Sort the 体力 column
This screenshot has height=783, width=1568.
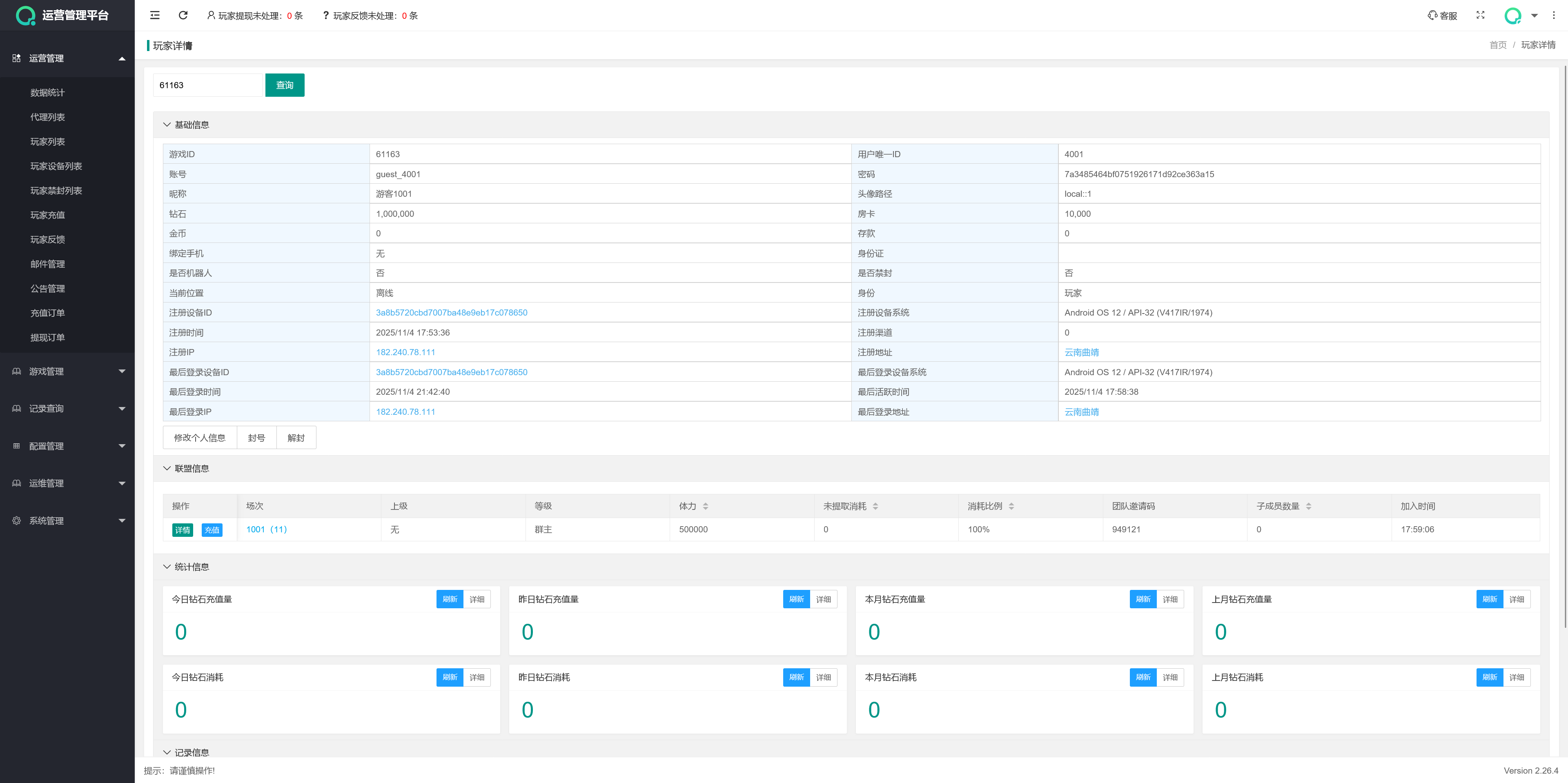[706, 506]
